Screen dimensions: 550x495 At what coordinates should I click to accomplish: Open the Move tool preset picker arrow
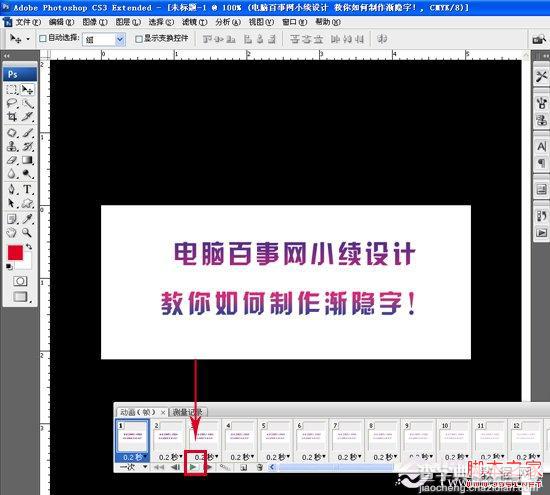pos(28,39)
